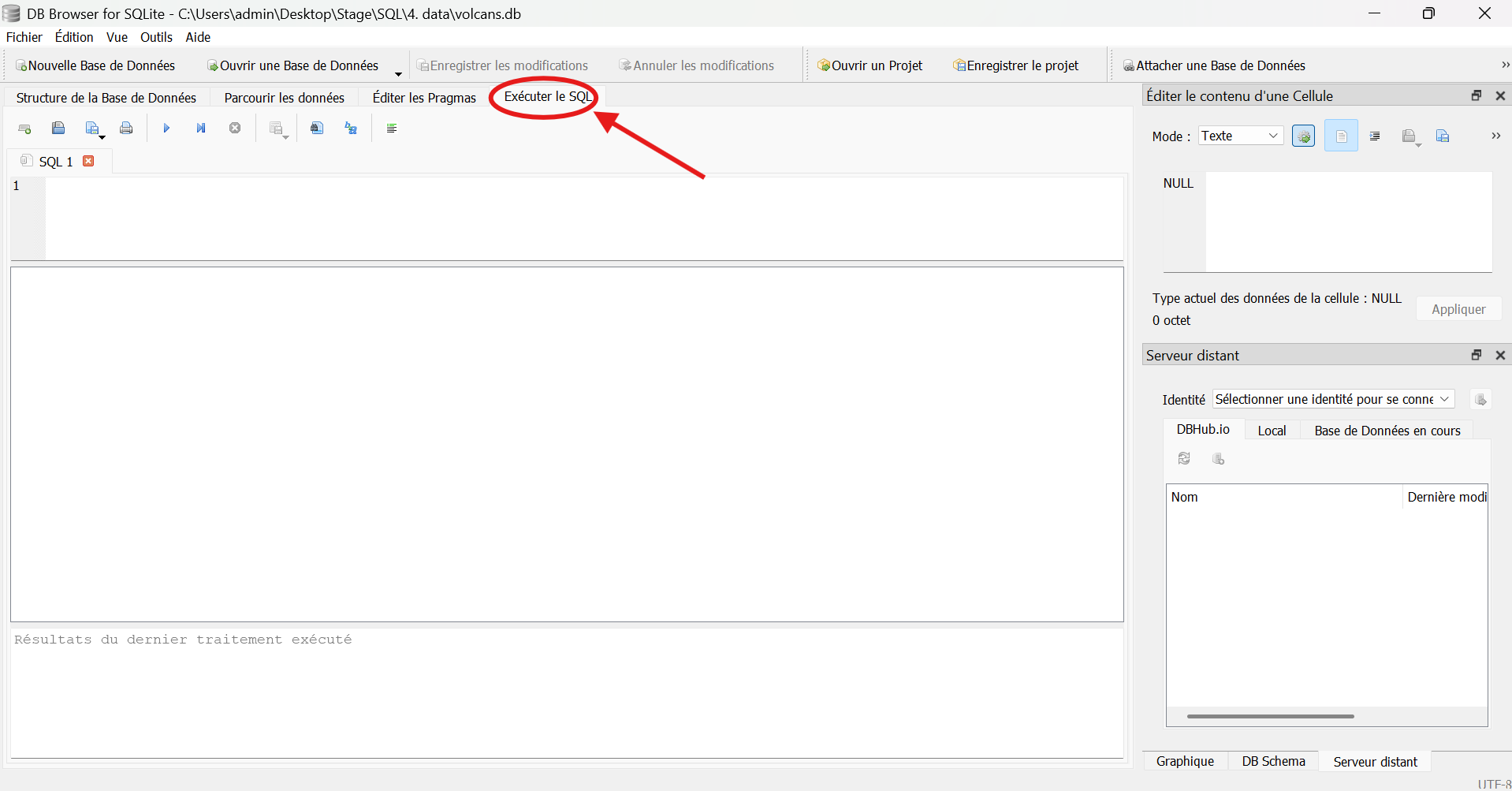Viewport: 1512px width, 791px height.
Task: Toggle auto-switch mode gear button
Action: pyautogui.click(x=1303, y=136)
